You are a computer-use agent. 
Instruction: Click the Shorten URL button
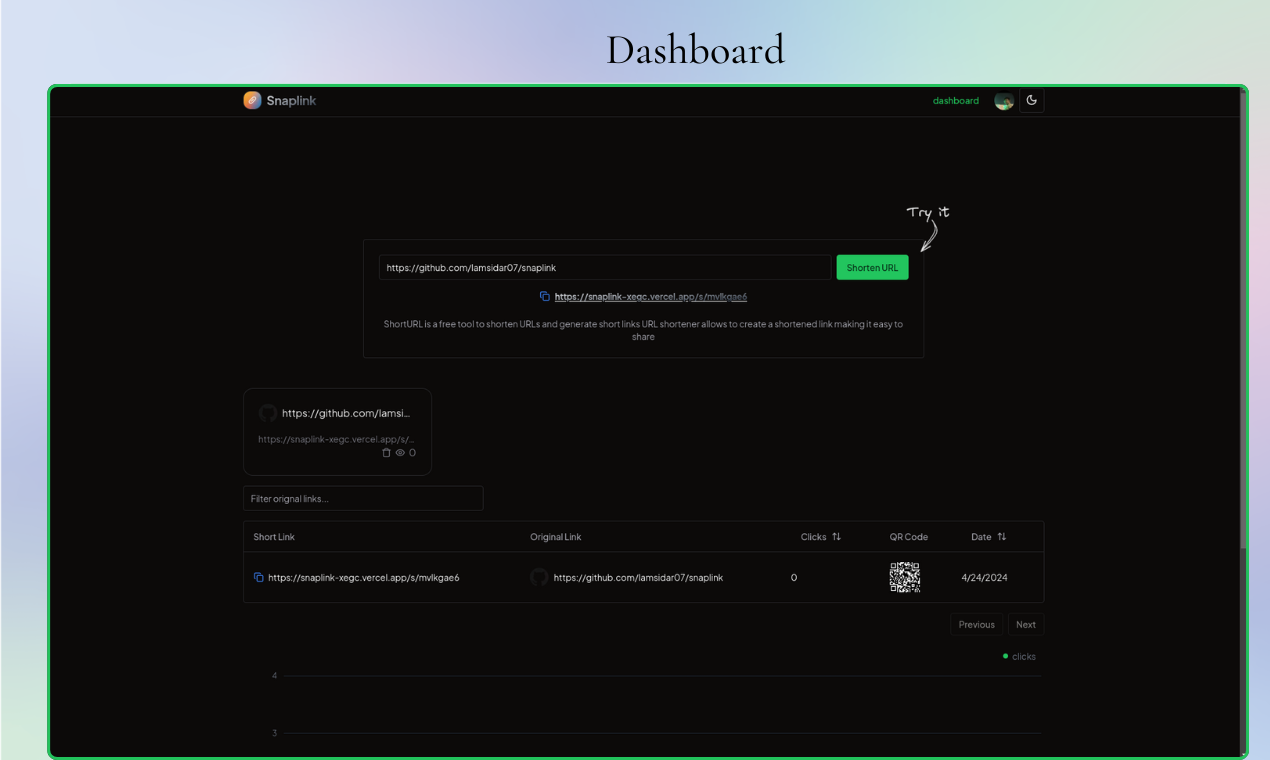872,267
